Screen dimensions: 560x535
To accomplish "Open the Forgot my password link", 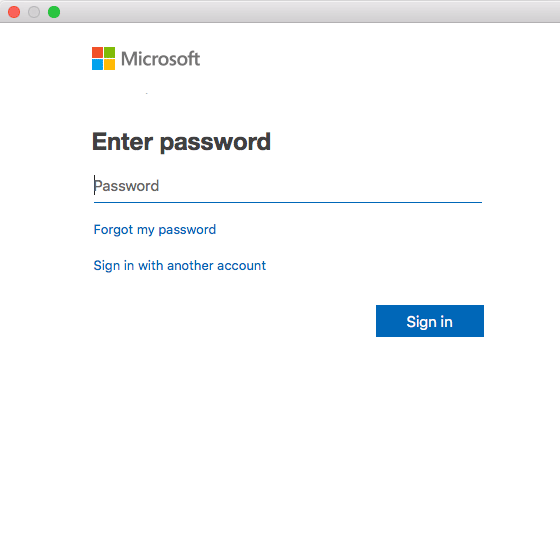I will pos(155,230).
